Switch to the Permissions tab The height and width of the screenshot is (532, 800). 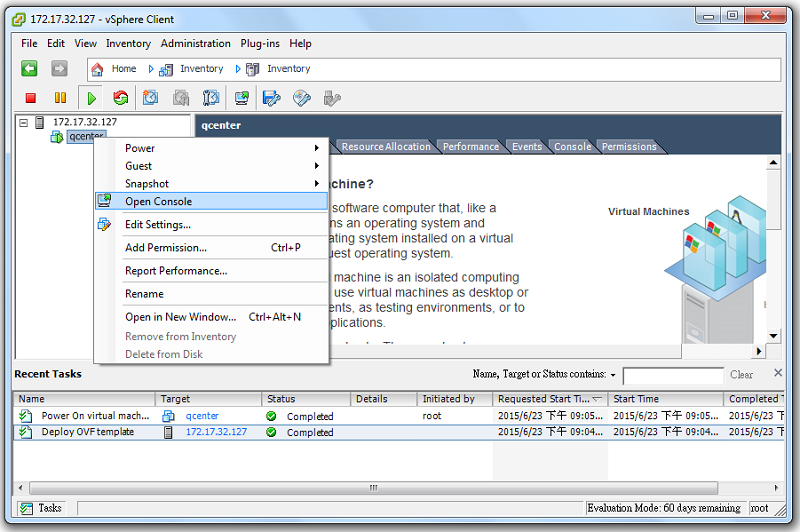[629, 146]
